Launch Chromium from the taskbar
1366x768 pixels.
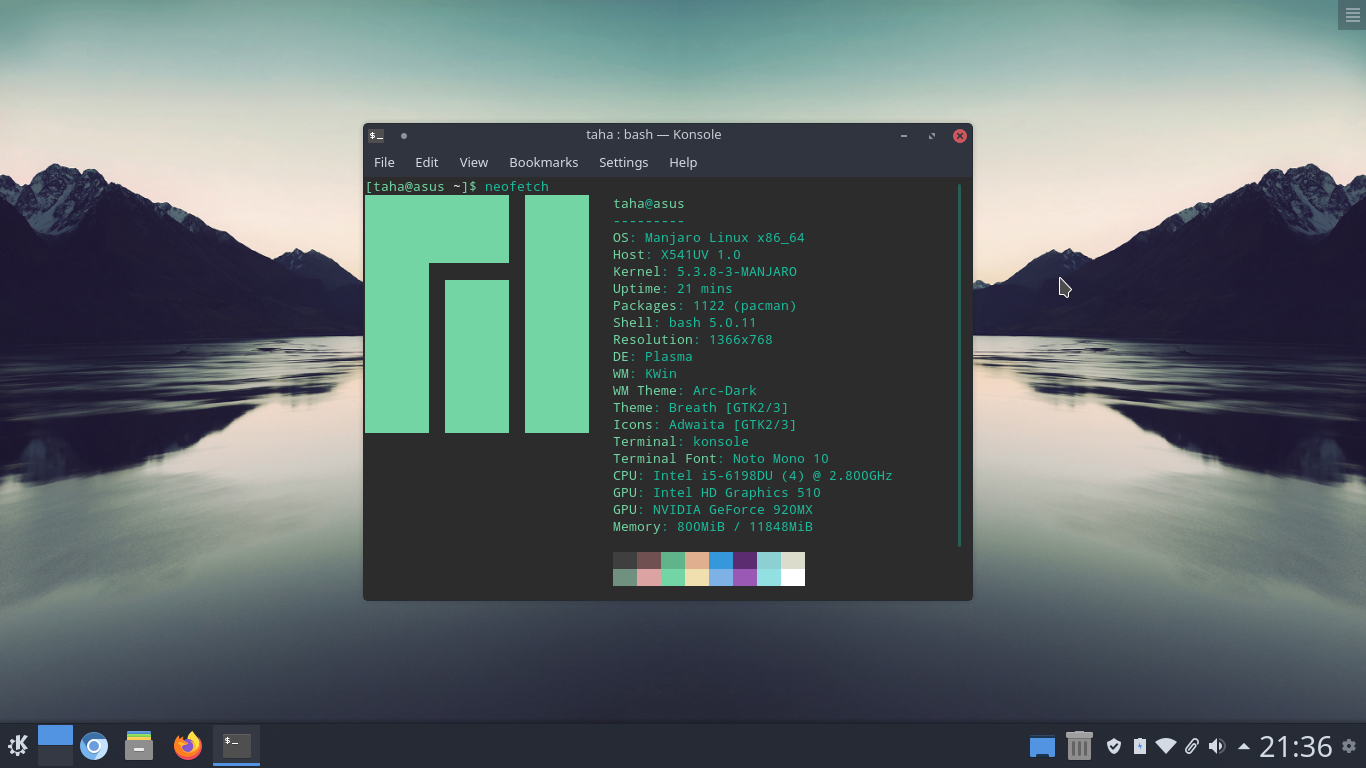tap(94, 746)
